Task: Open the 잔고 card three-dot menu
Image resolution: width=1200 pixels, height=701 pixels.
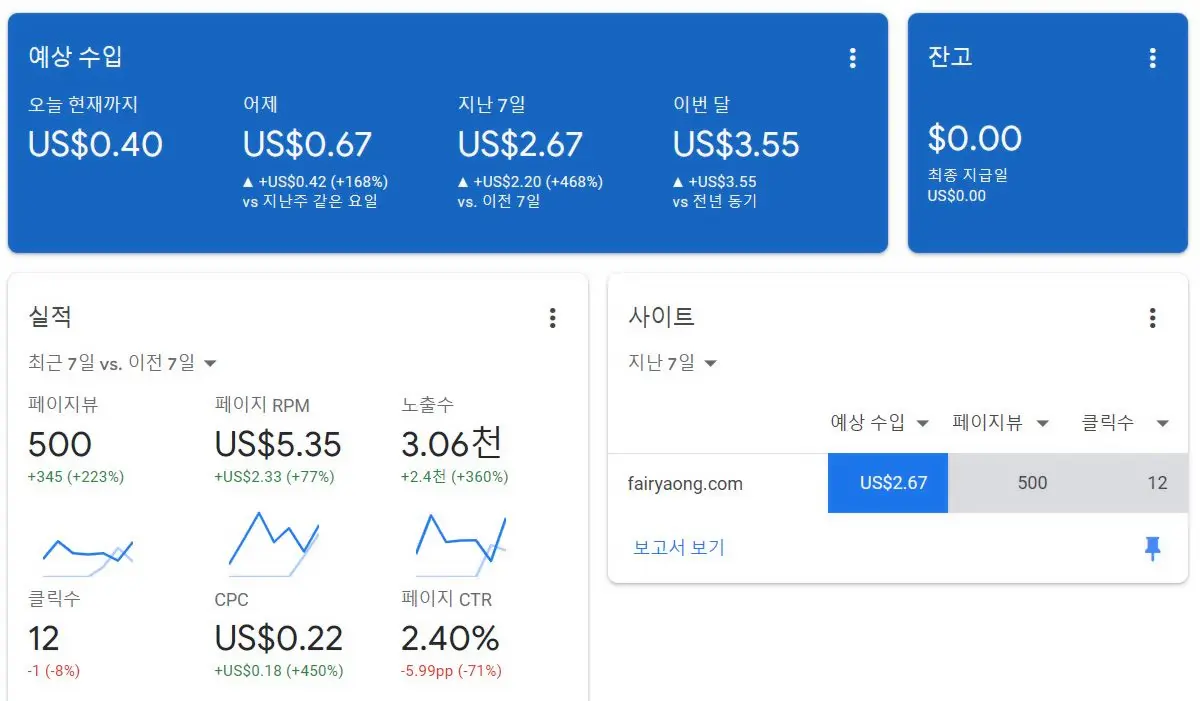Action: click(x=1152, y=57)
